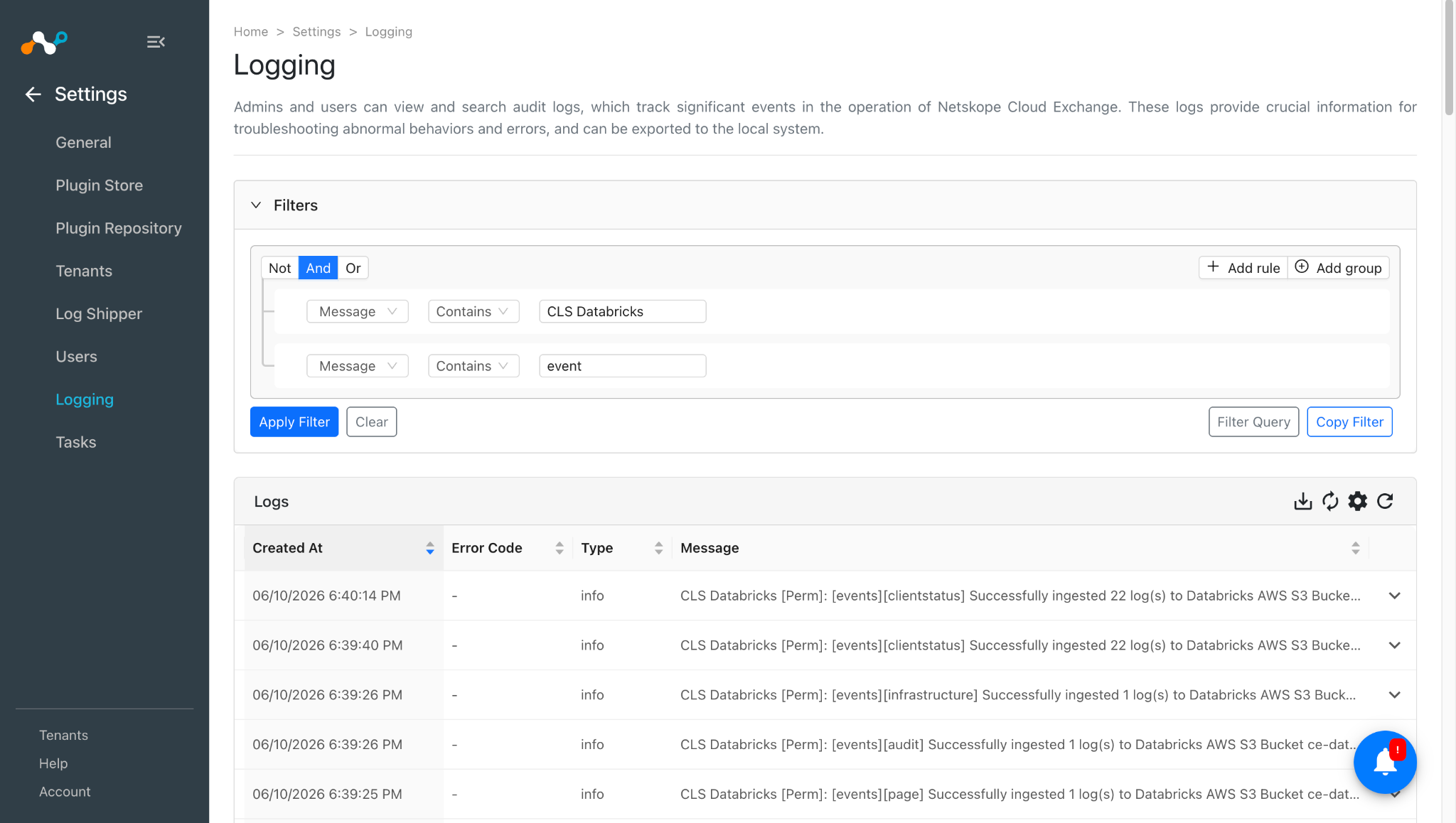
Task: Click the Netskope logo icon
Action: click(x=44, y=43)
